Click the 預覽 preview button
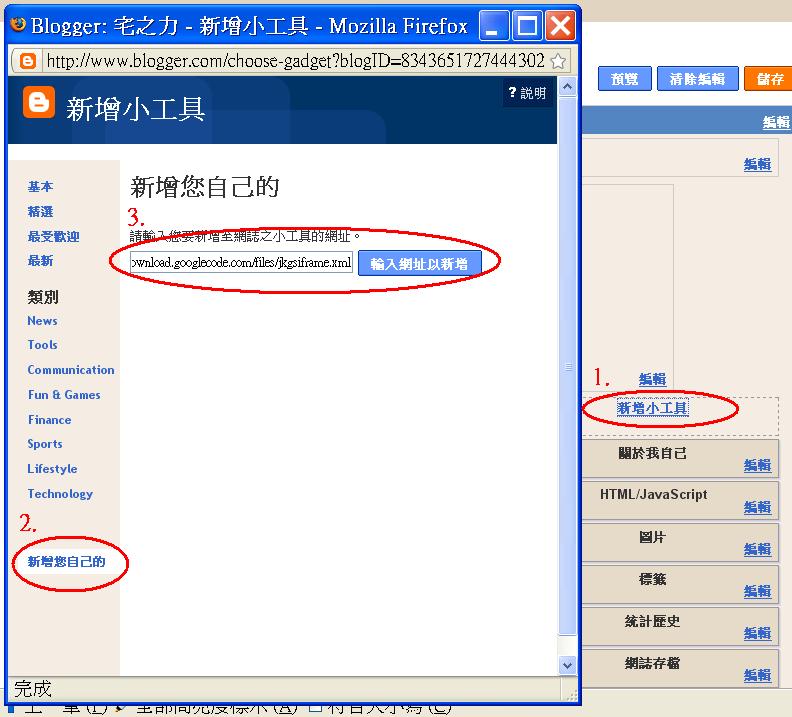Screen dimensions: 792x717 (x=624, y=79)
